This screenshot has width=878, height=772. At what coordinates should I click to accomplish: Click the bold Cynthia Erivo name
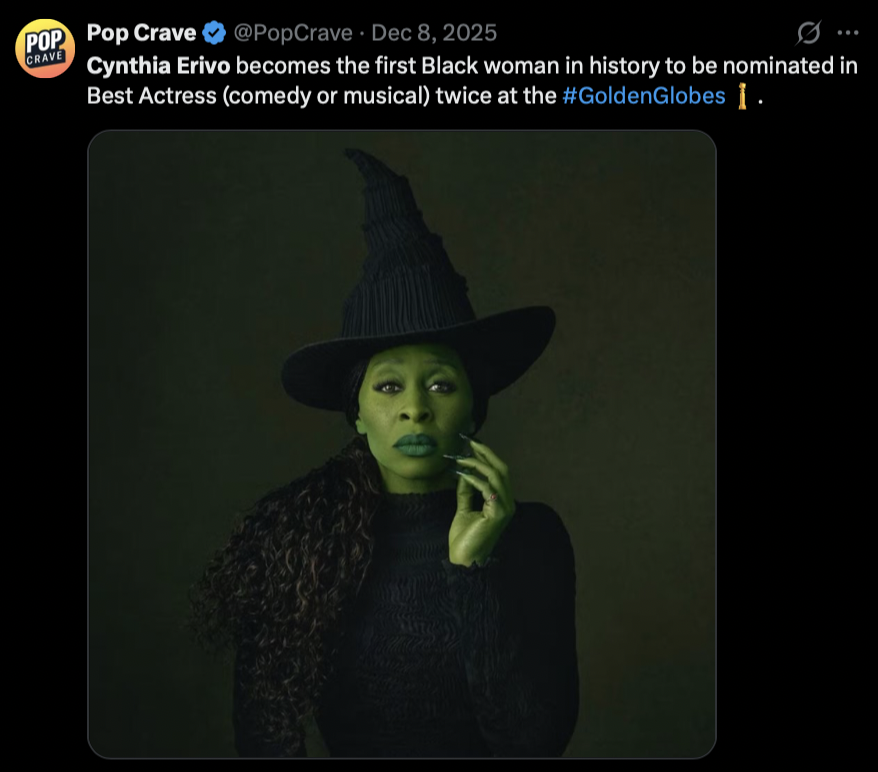159,65
